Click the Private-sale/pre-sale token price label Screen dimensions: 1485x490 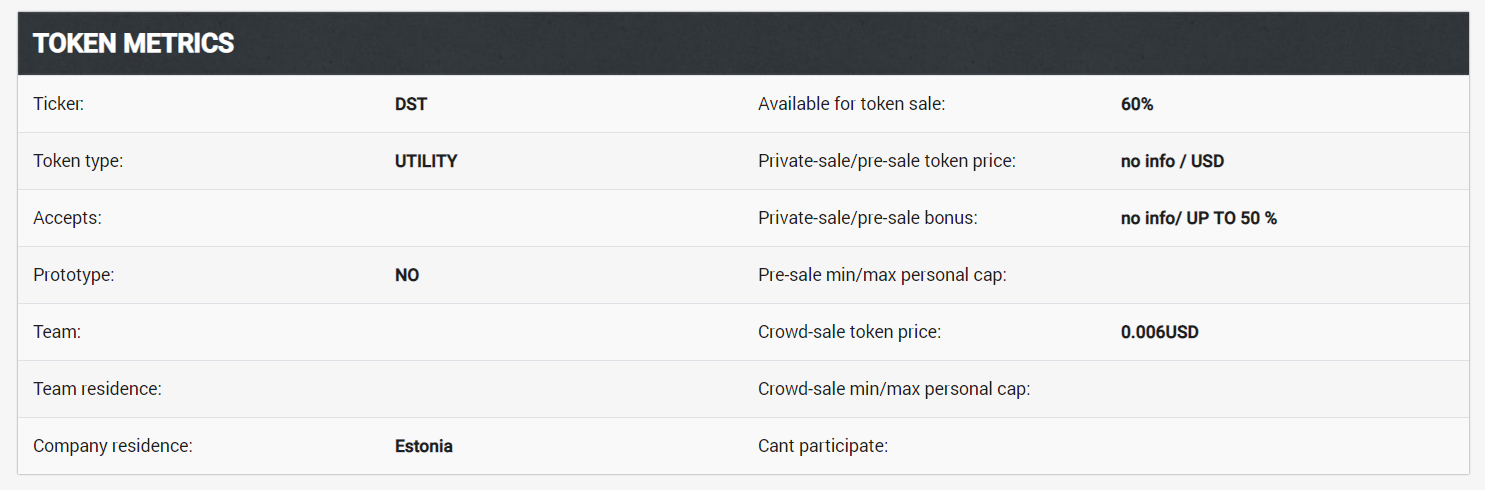(887, 161)
